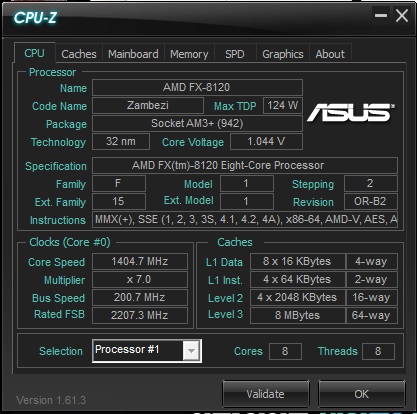This screenshot has width=417, height=414.
Task: Click the 2-way L1 Inst. associativity value
Action: tap(371, 279)
